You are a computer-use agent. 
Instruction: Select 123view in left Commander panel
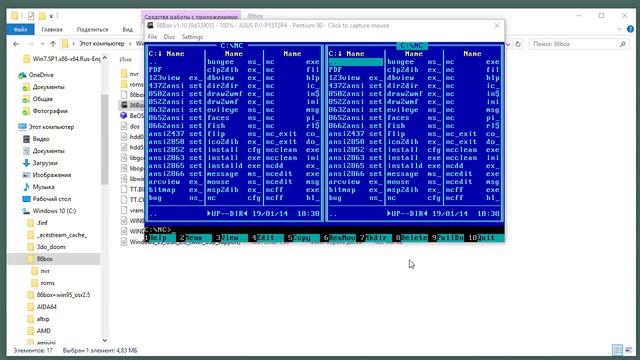pos(176,78)
